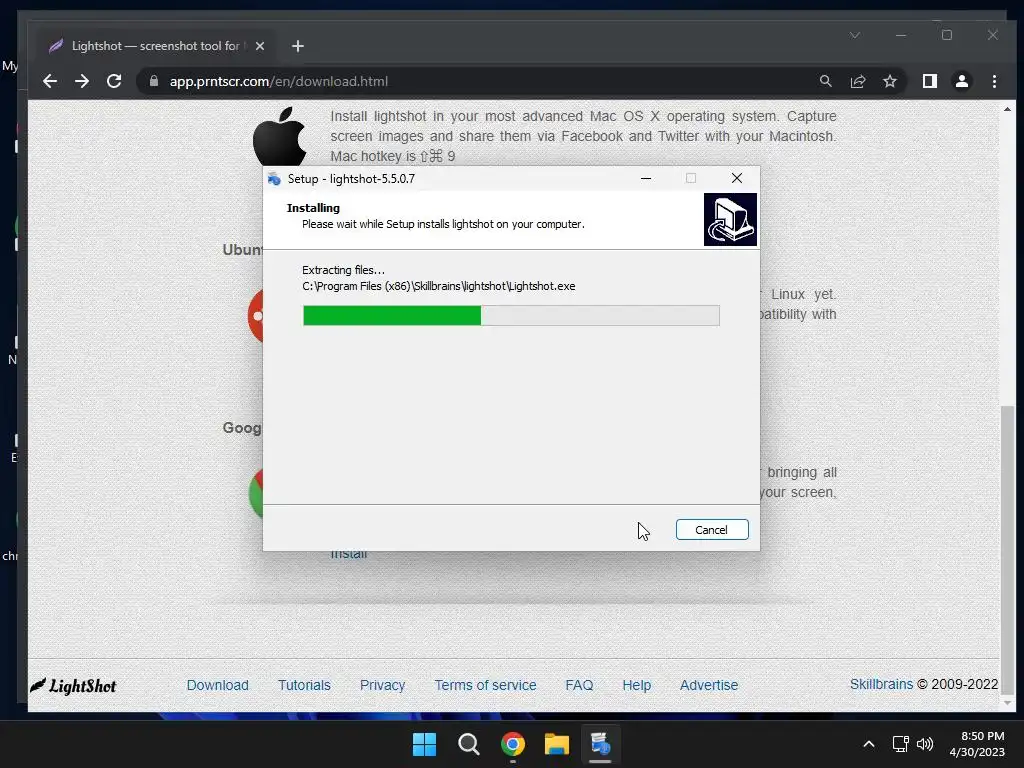Click the "Extracting files..." status text
The height and width of the screenshot is (768, 1024).
click(x=344, y=270)
